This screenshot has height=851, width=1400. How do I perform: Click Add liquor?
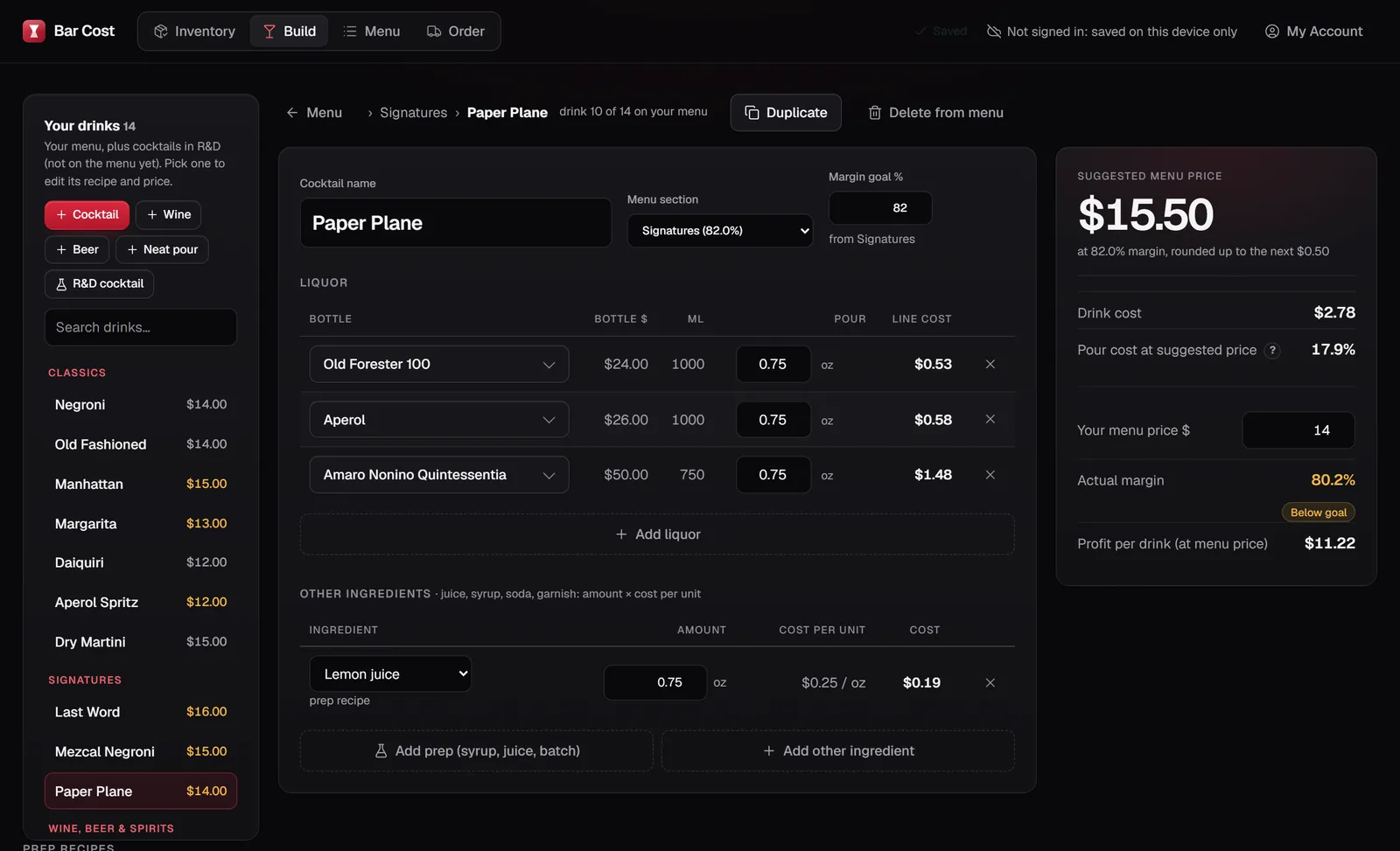coord(657,534)
